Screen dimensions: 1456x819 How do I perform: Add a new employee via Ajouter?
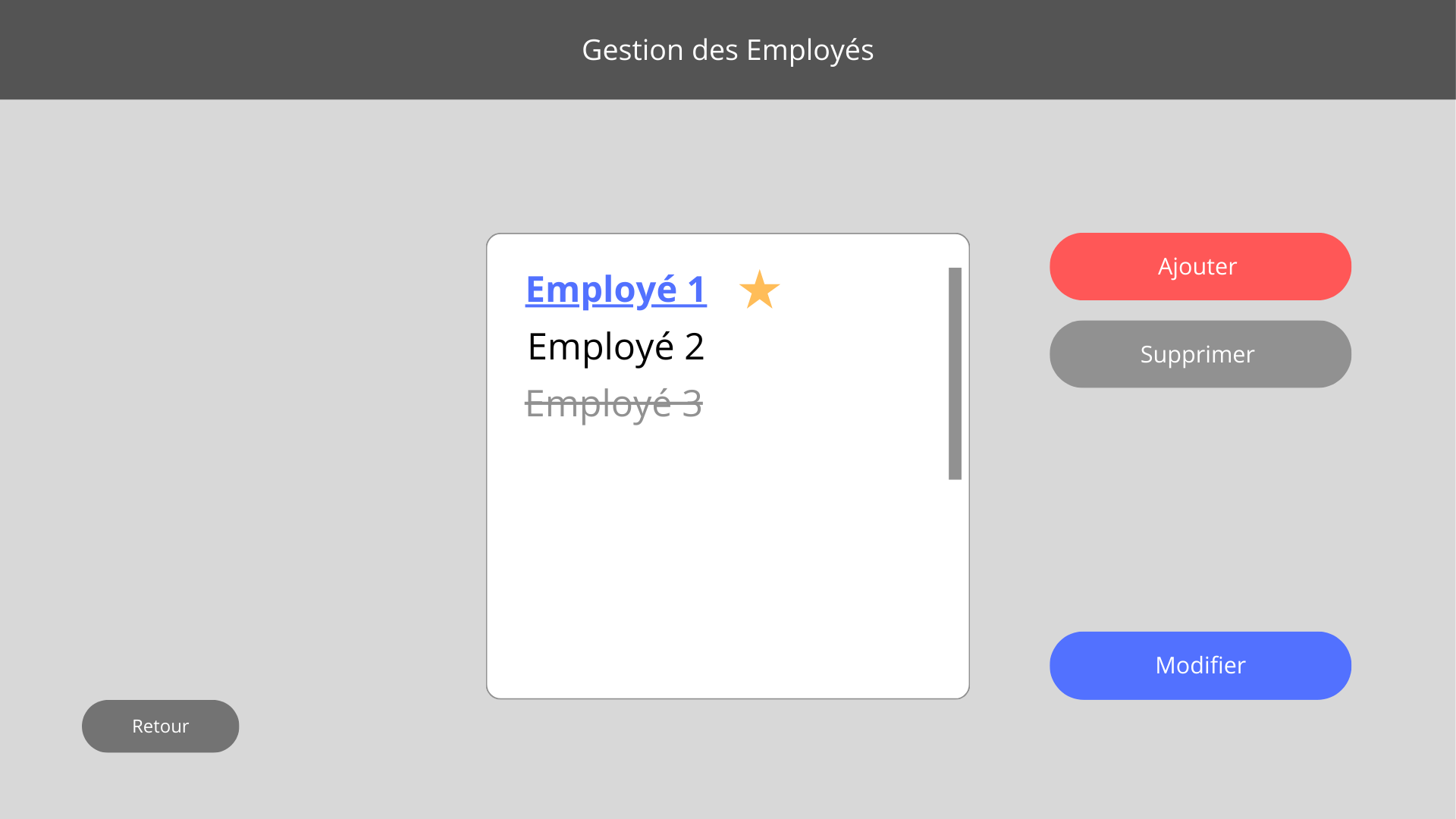[x=1200, y=266]
